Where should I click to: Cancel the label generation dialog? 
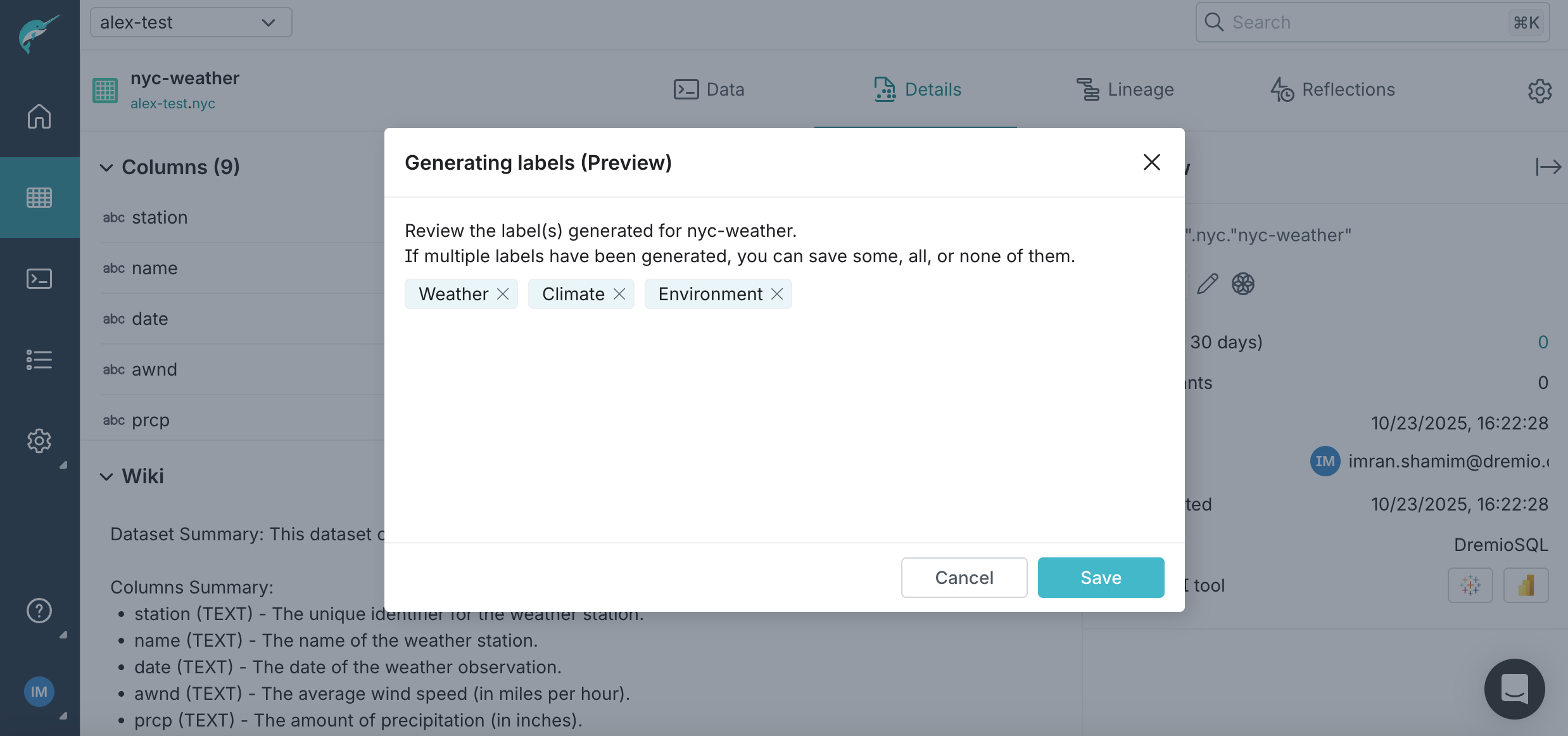[x=964, y=577]
